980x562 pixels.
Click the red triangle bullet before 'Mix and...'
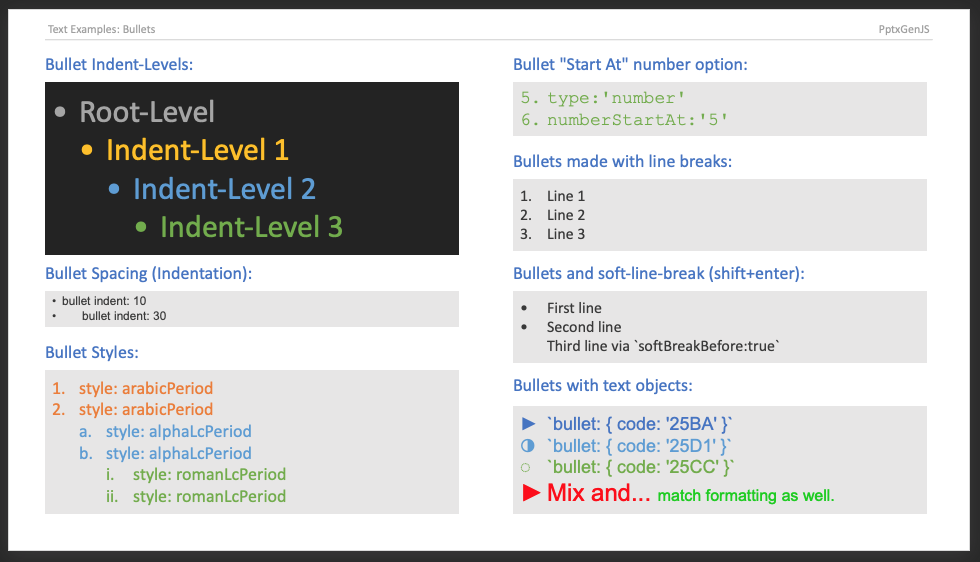pyautogui.click(x=531, y=493)
